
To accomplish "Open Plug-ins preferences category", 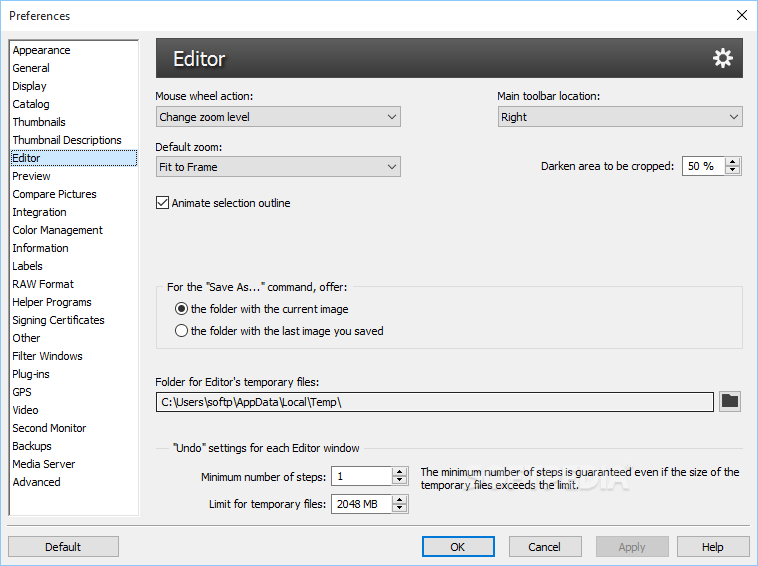I will 31,374.
